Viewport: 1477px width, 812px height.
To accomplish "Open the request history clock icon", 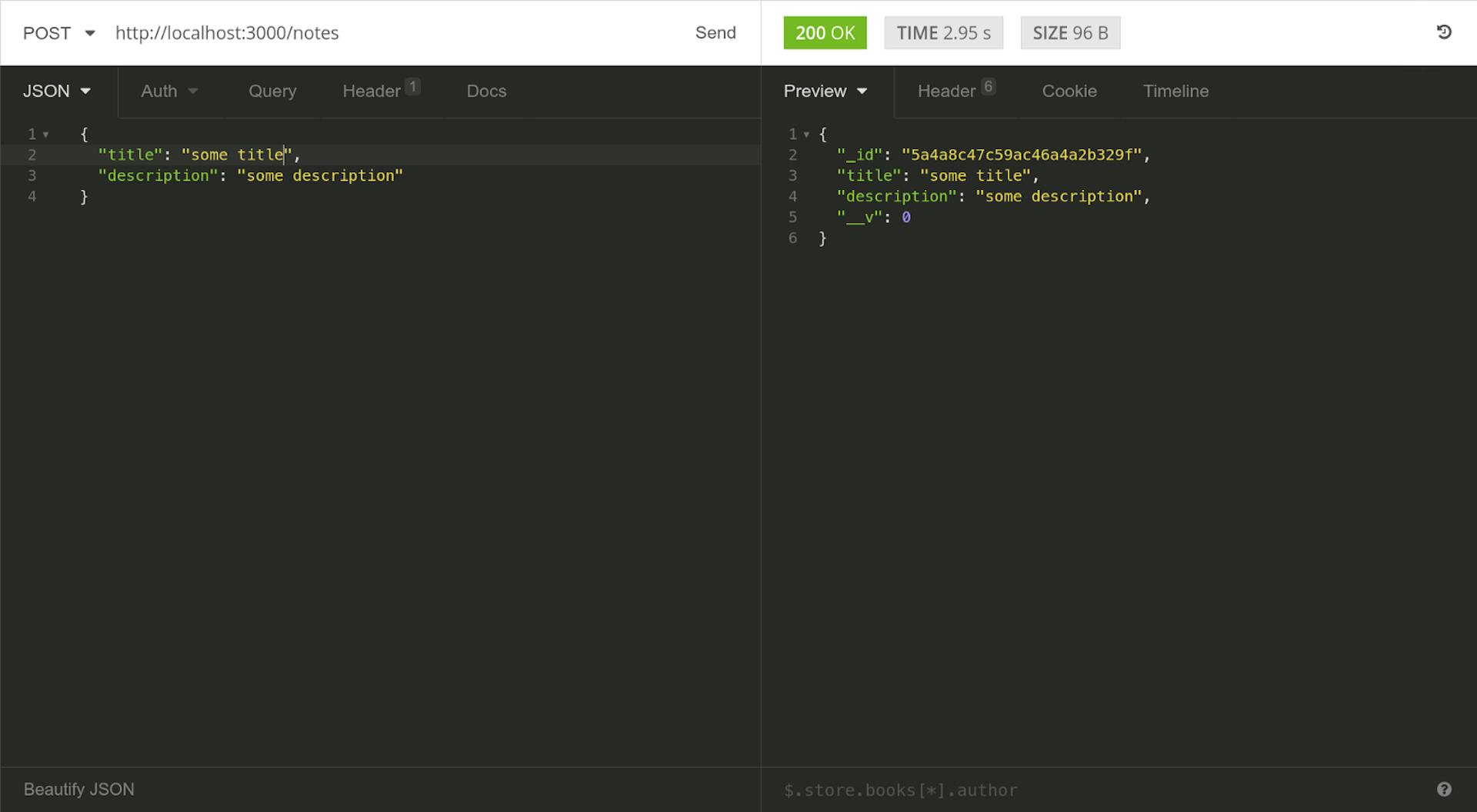I will (x=1445, y=32).
